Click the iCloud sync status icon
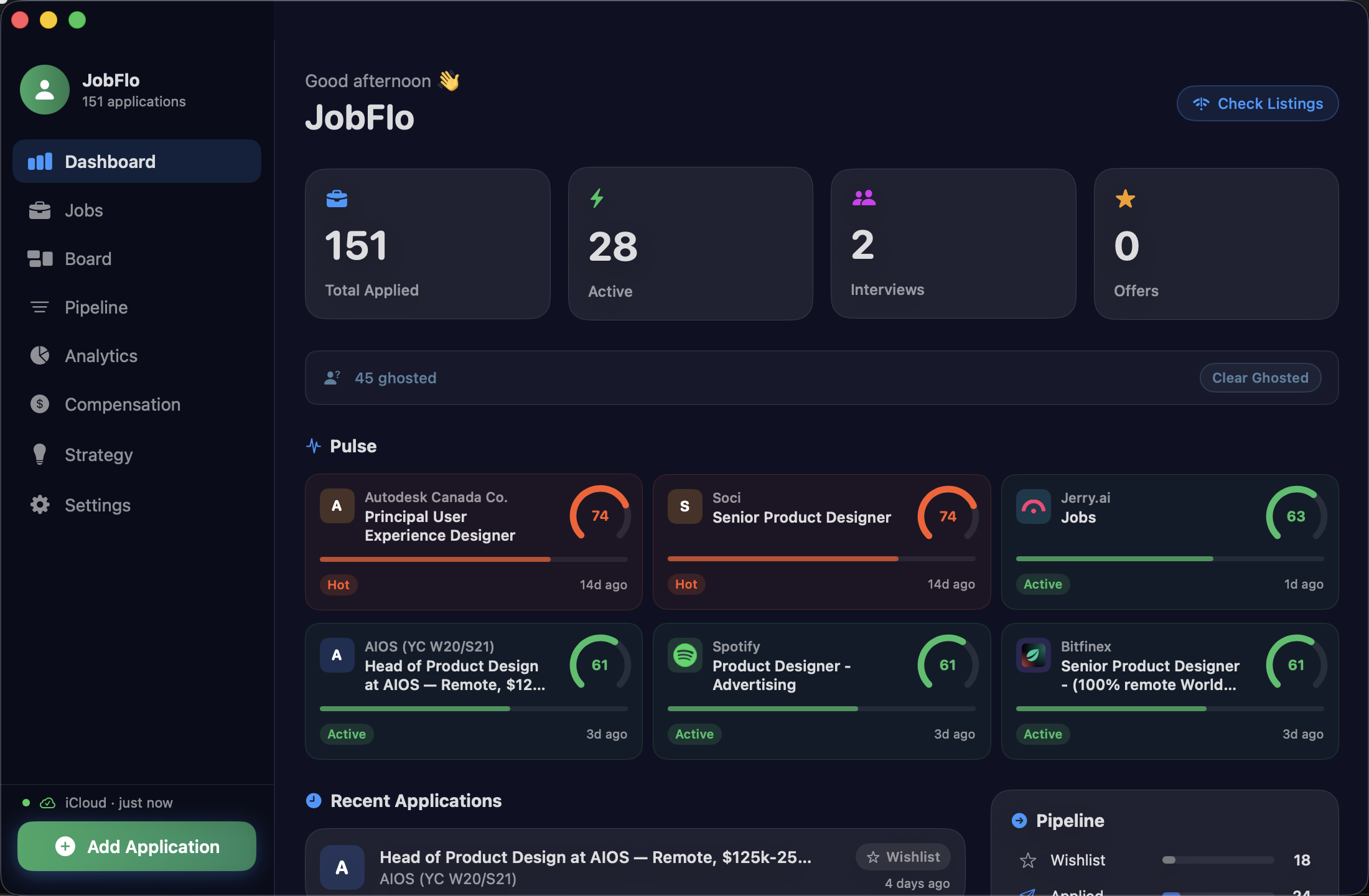 point(48,803)
